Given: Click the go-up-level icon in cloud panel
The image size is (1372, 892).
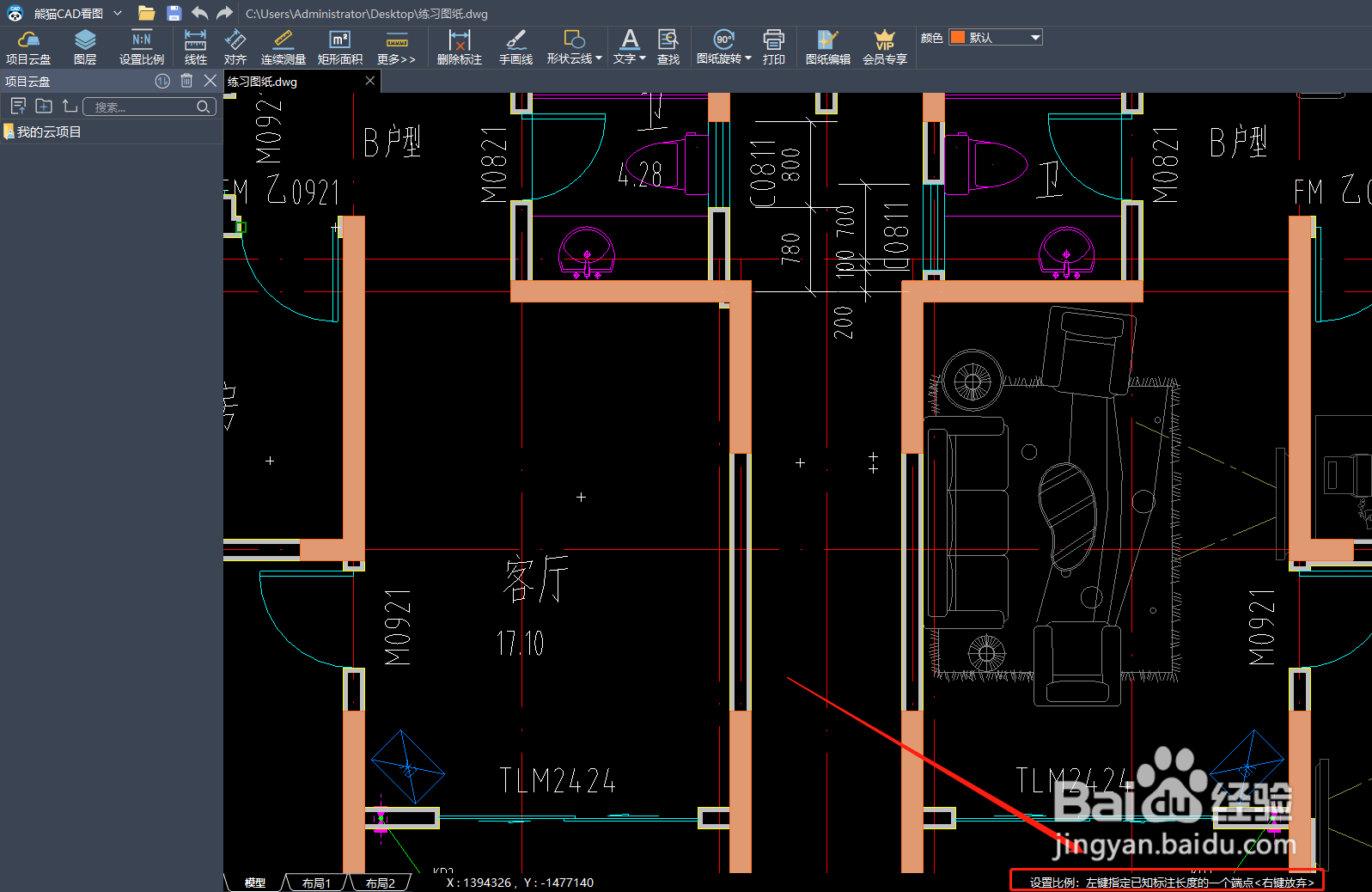Looking at the screenshot, I should pyautogui.click(x=70, y=107).
